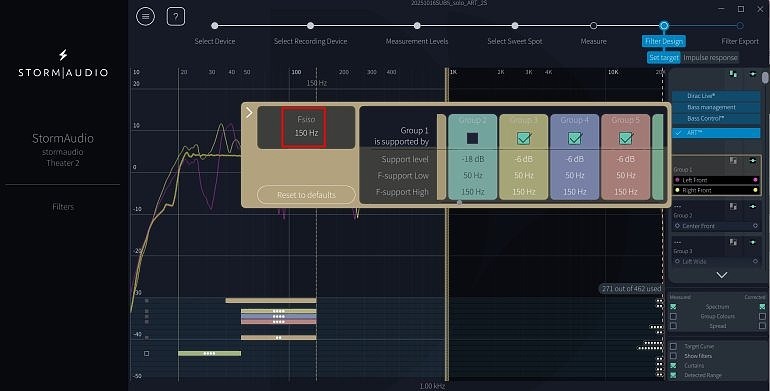Open Group 5 F-support High 150 Hz value
The image size is (770, 391).
pyautogui.click(x=626, y=192)
